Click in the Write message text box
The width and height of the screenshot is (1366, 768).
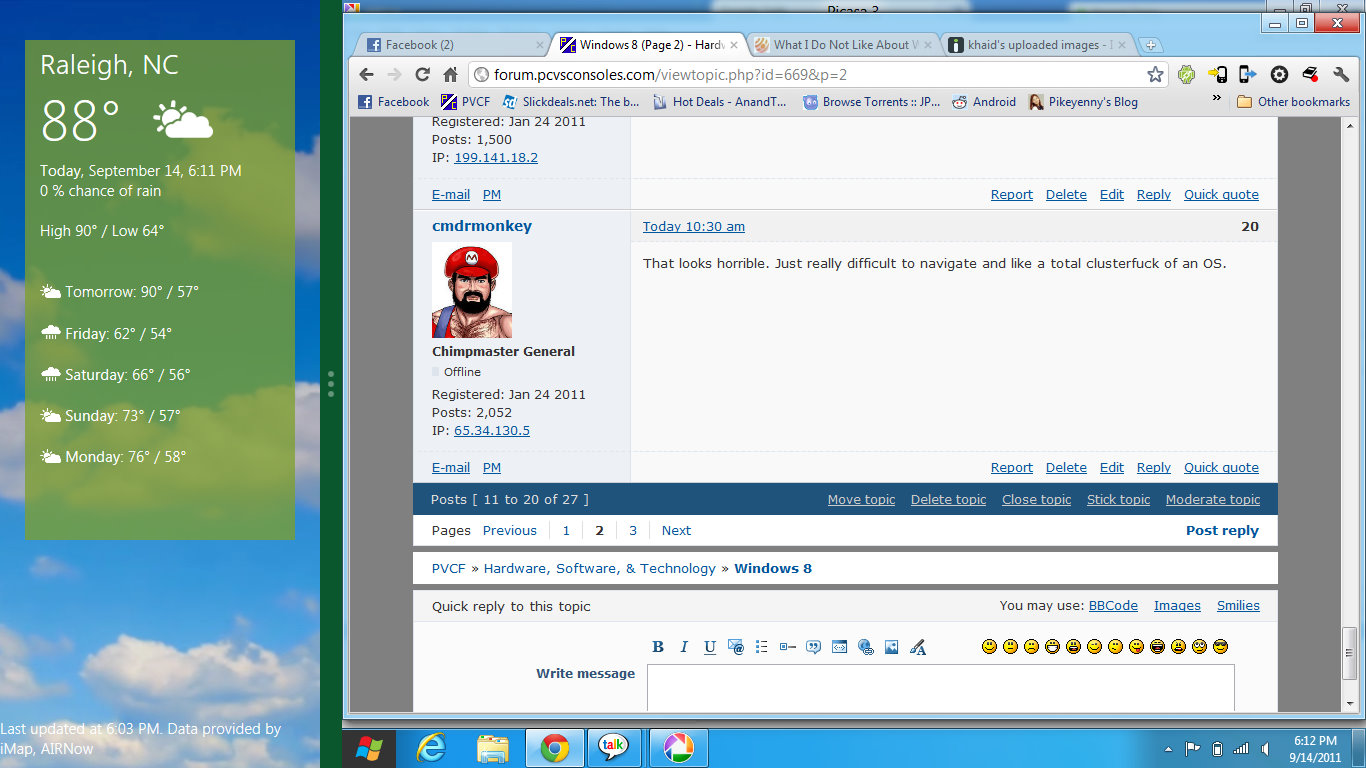coord(940,688)
